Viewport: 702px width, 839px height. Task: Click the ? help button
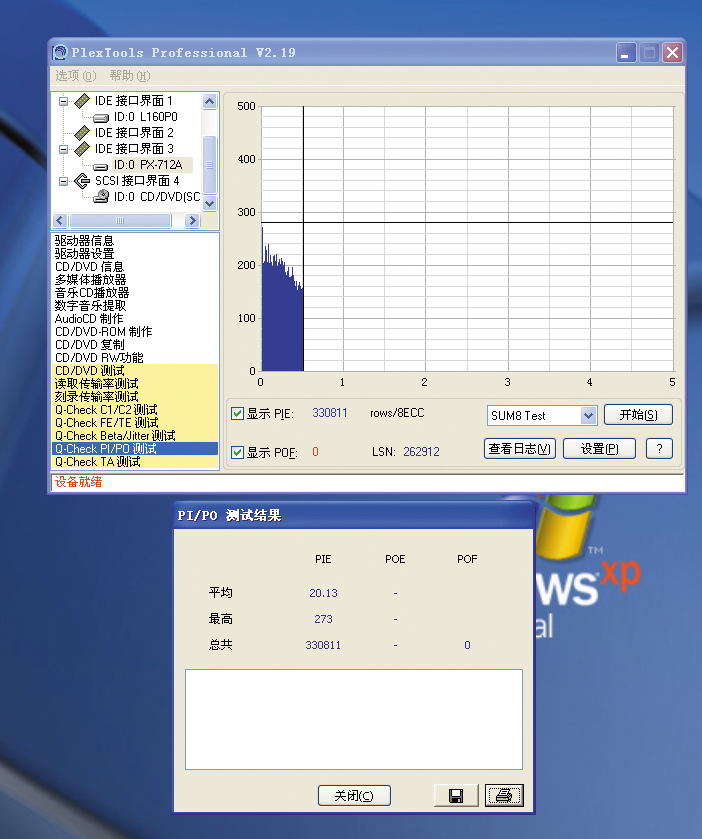659,449
